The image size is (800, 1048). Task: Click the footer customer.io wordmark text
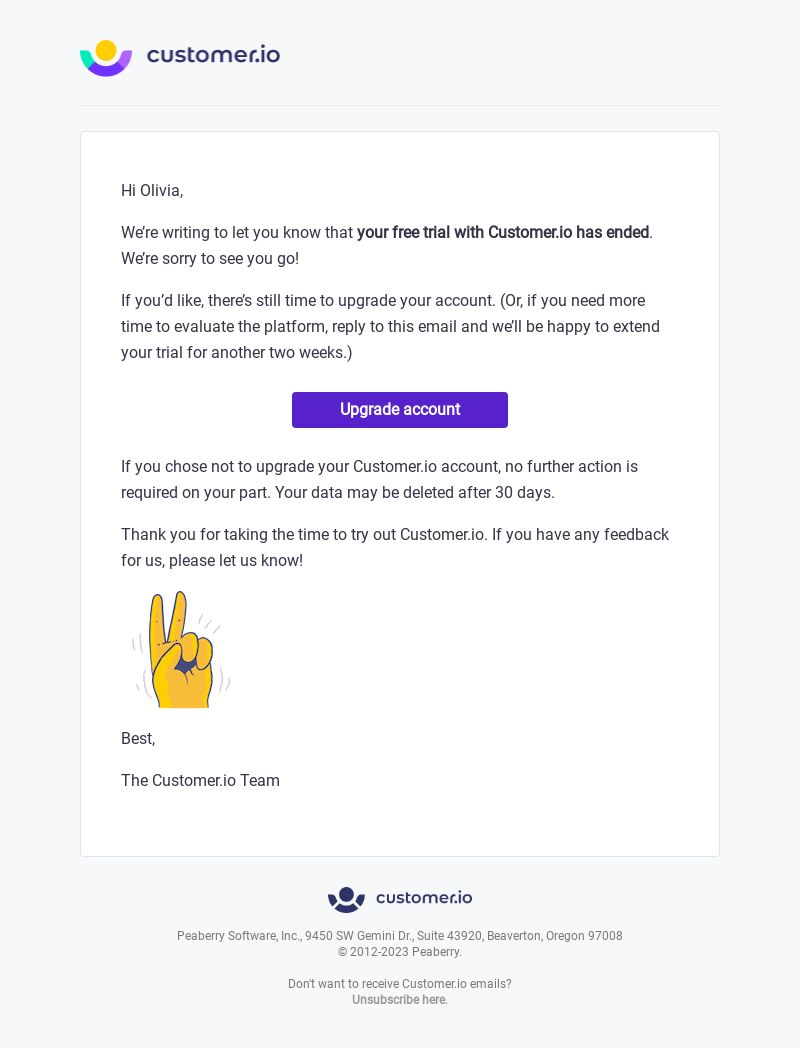(x=424, y=898)
